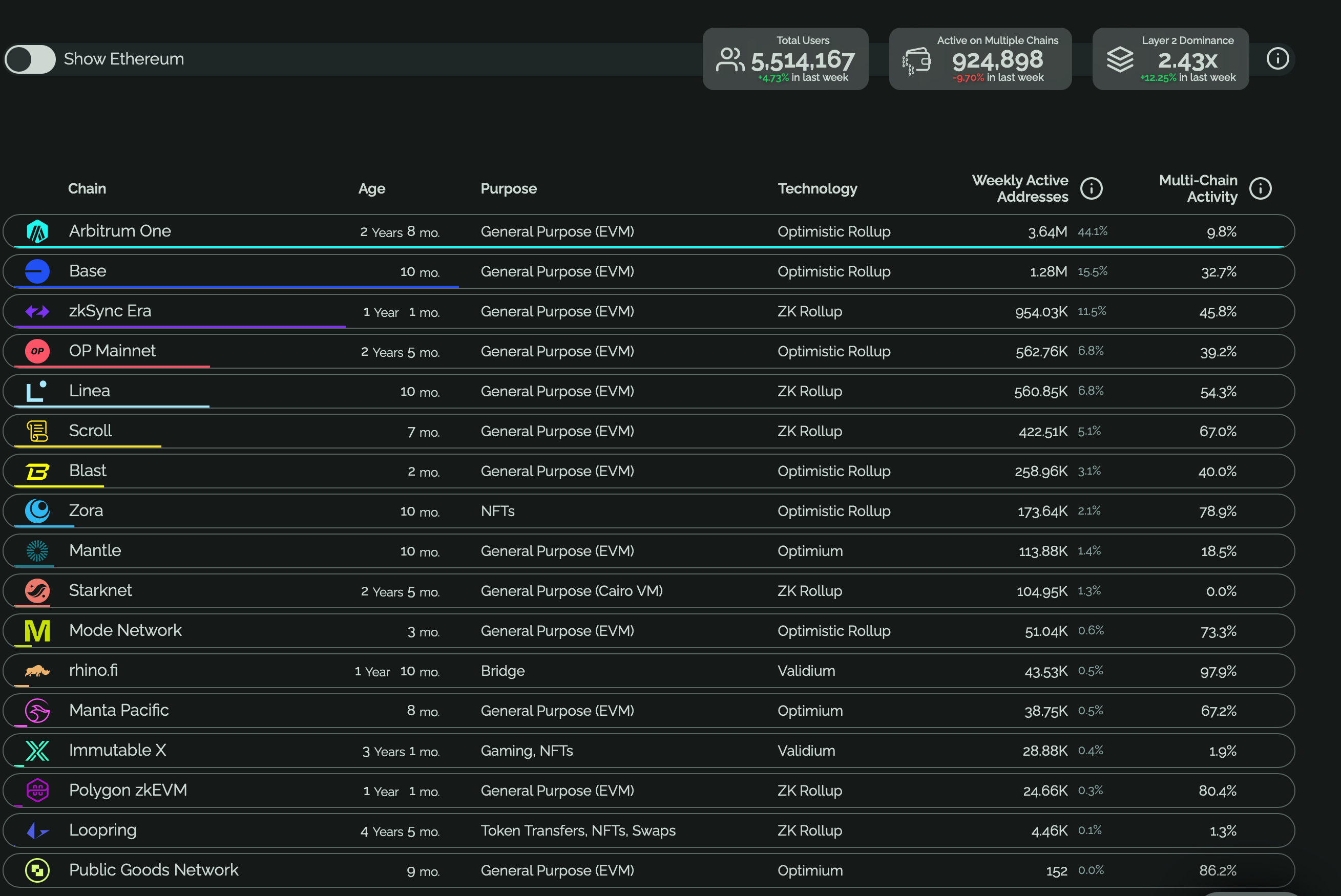This screenshot has height=896, width=1341.
Task: Click the info icon beside Layer 2 Dominance
Action: [1277, 58]
